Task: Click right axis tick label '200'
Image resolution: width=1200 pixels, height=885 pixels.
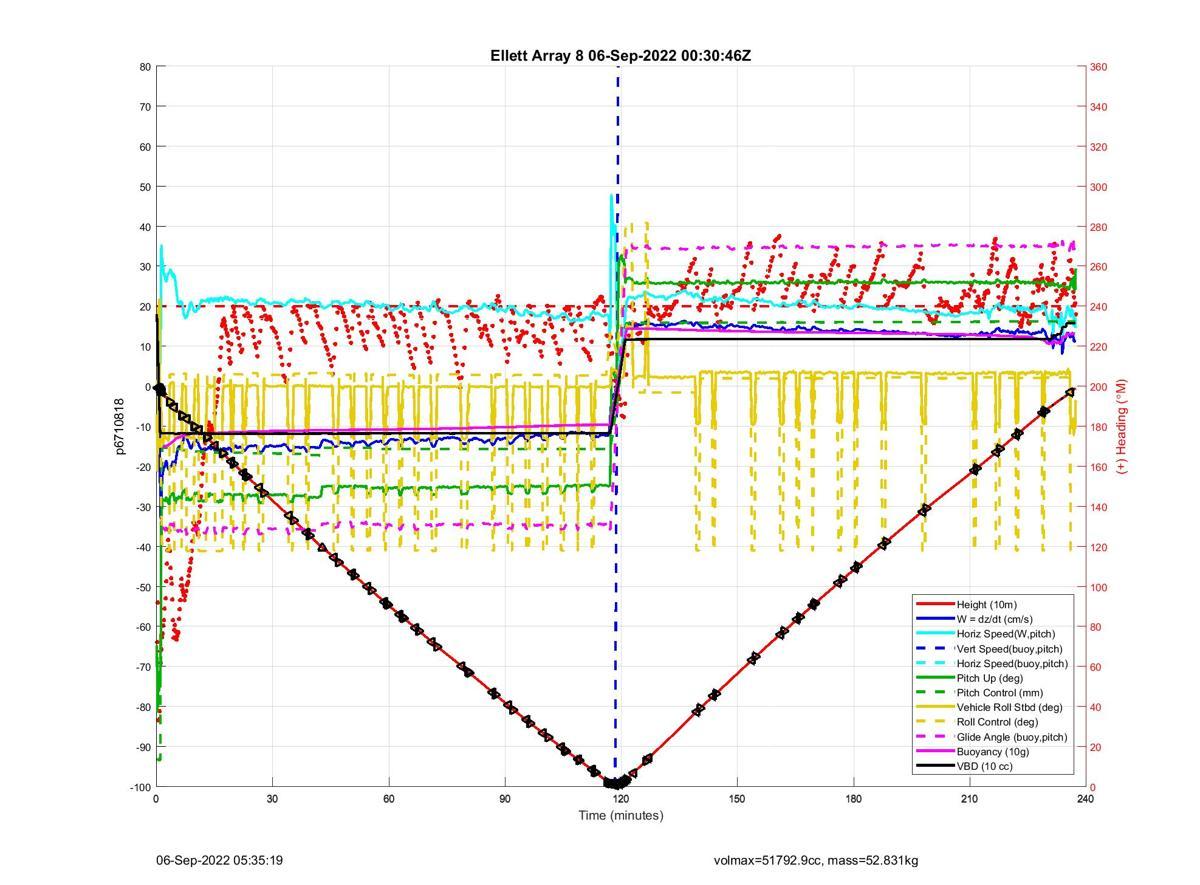Action: pos(1098,387)
